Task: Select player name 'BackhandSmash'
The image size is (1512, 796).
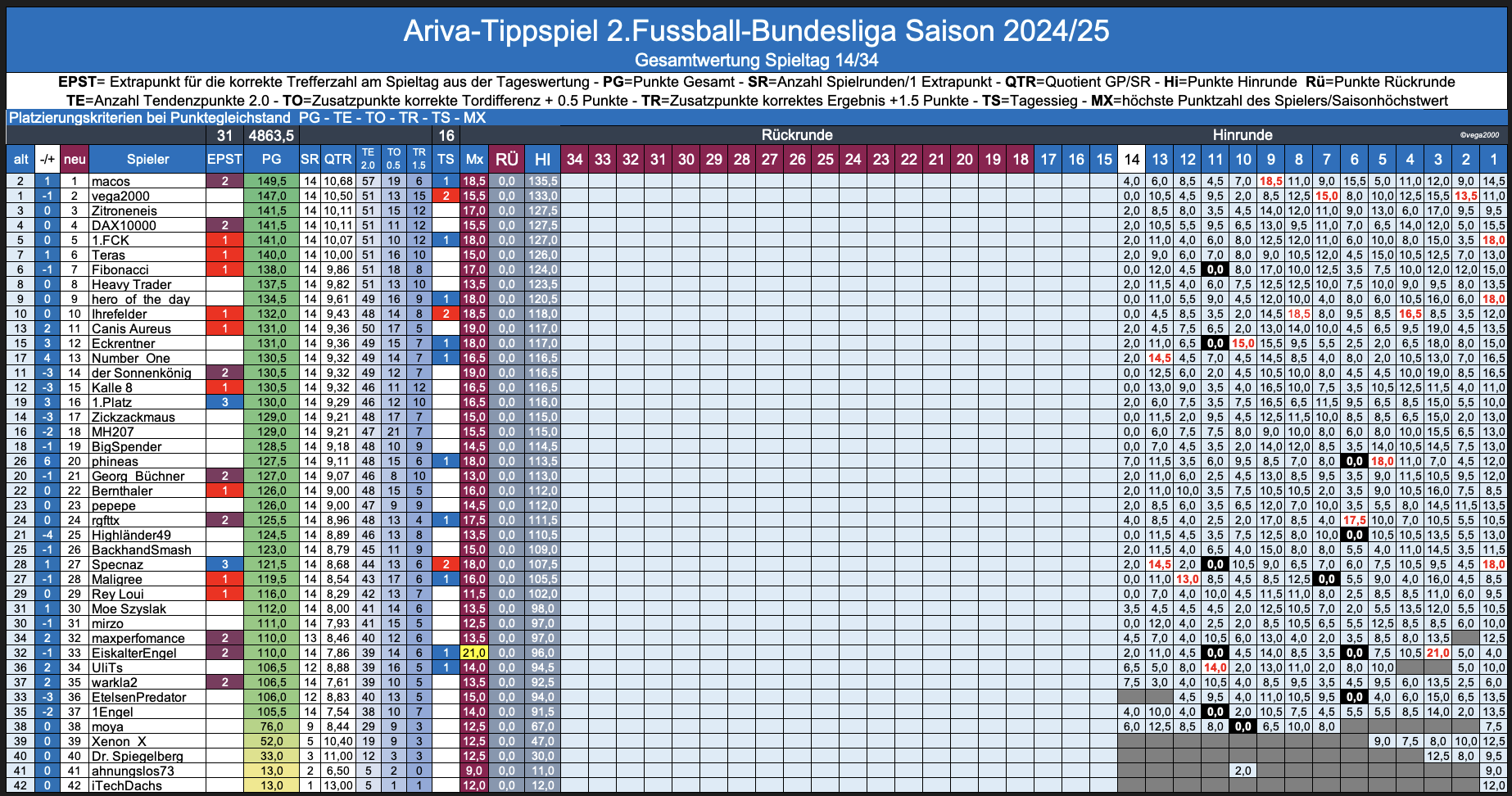Action: pyautogui.click(x=142, y=550)
